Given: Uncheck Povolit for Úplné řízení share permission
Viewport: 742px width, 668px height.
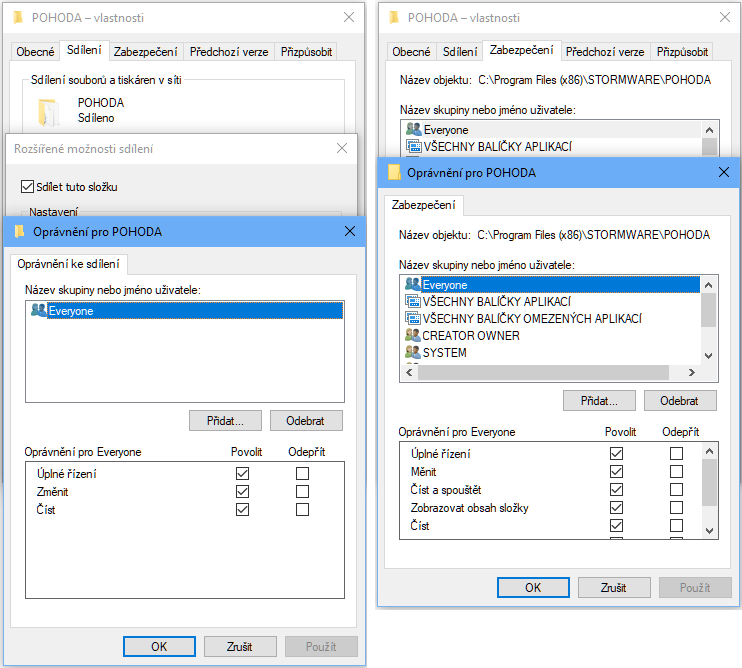Looking at the screenshot, I should pyautogui.click(x=242, y=474).
